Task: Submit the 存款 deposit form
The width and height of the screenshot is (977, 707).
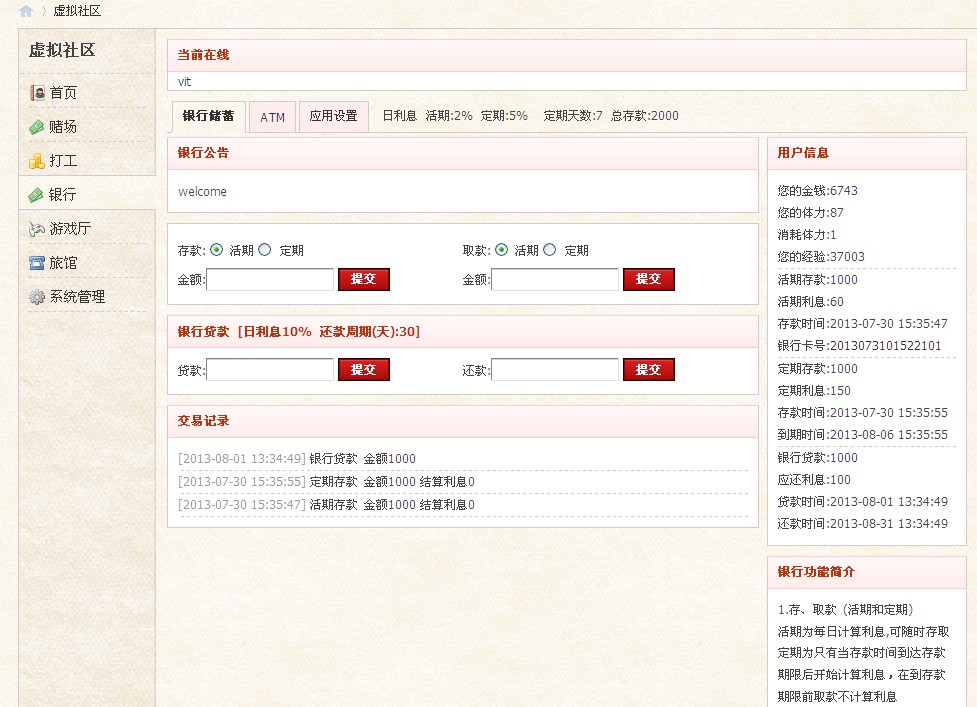Action: [x=364, y=279]
